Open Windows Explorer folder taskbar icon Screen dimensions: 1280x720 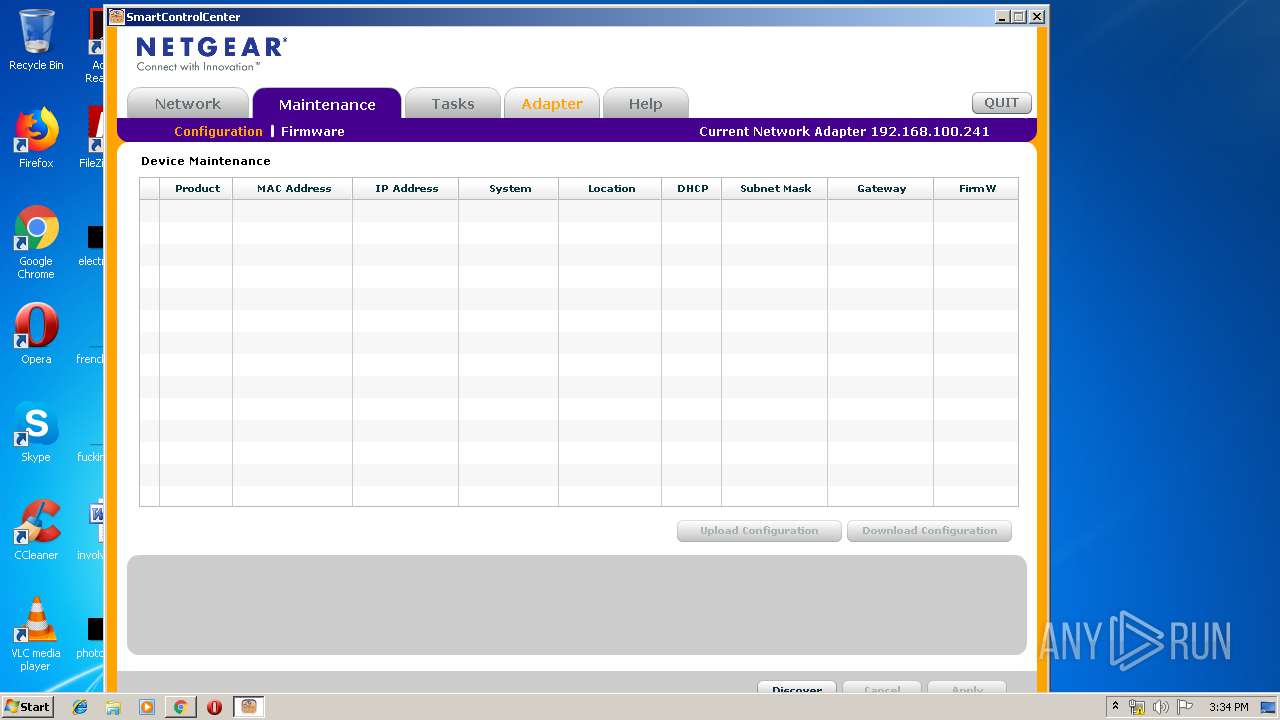click(x=113, y=707)
